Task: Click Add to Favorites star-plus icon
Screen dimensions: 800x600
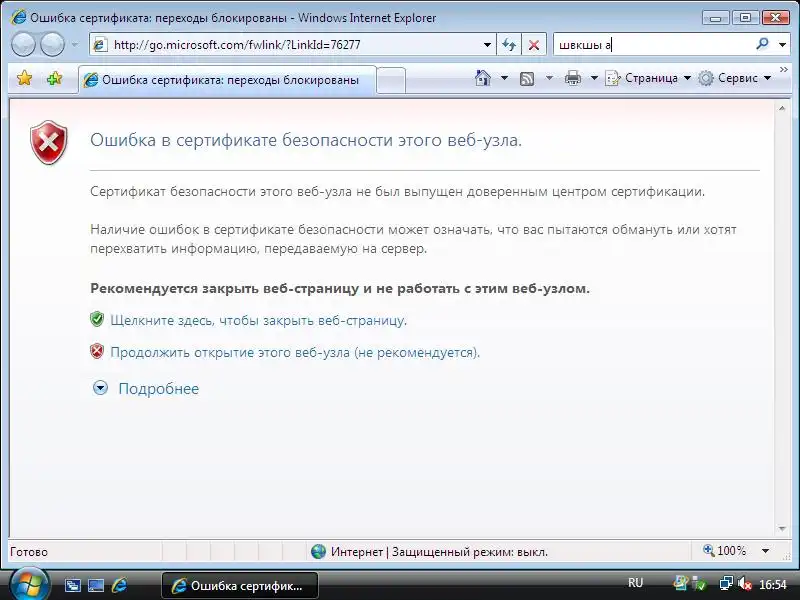Action: 55,78
